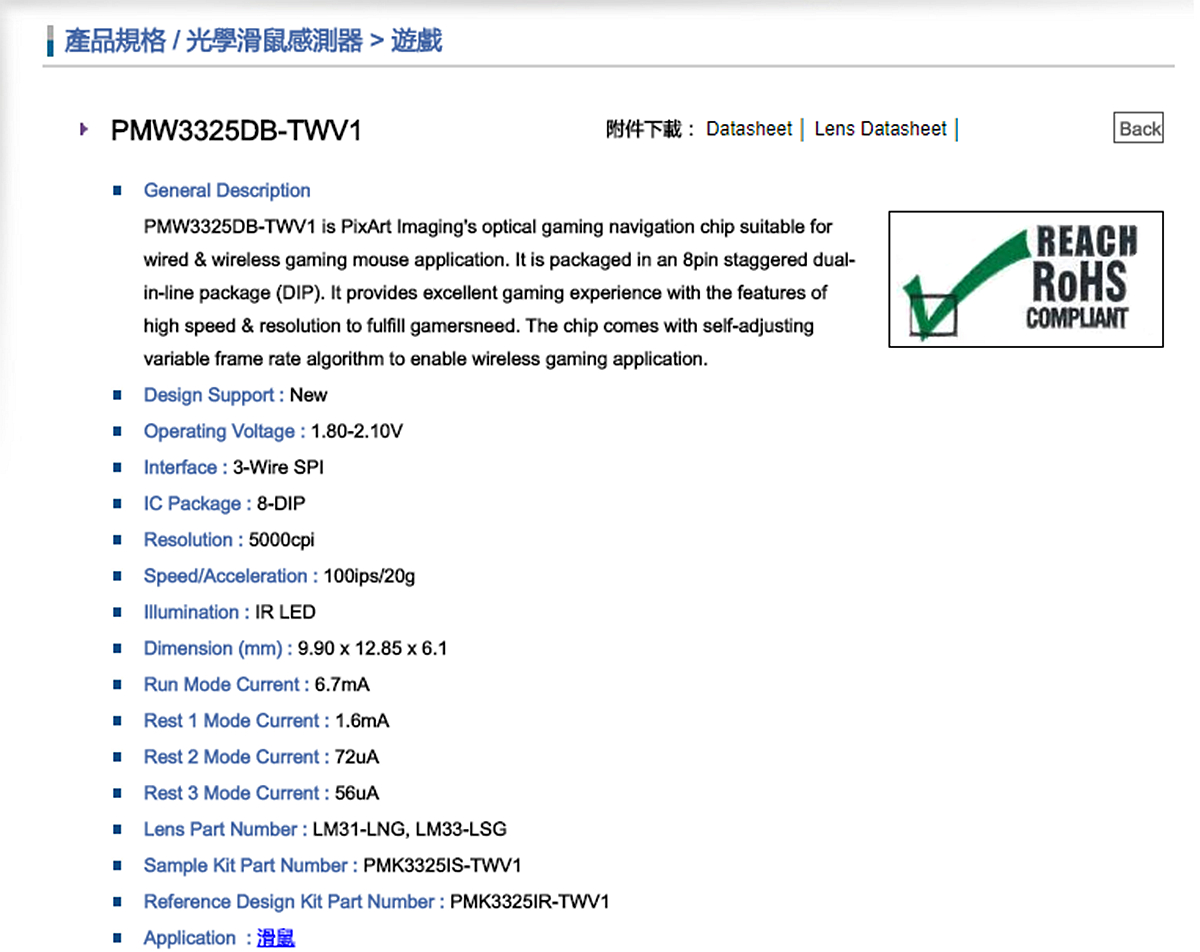Image resolution: width=1200 pixels, height=952 pixels.
Task: Click the Rest 2 Mode Current value 72uA
Action: [357, 756]
